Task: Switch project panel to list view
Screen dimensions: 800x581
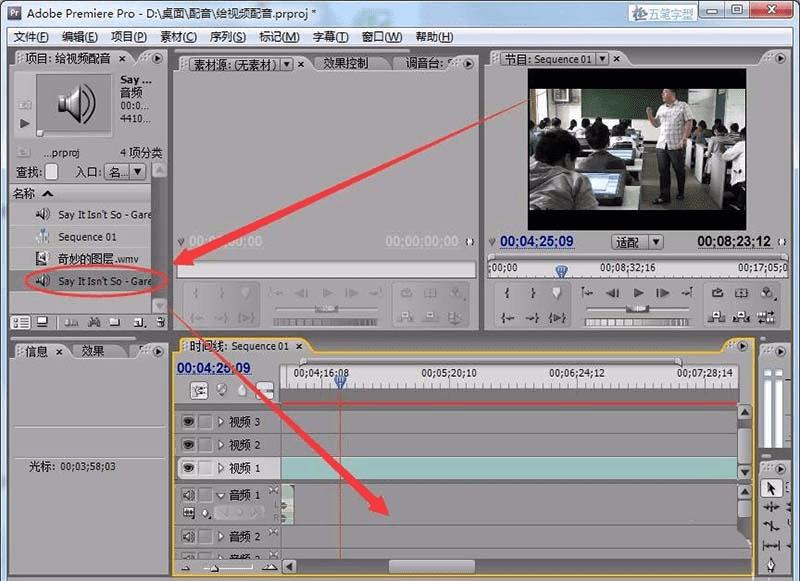Action: pos(20,322)
